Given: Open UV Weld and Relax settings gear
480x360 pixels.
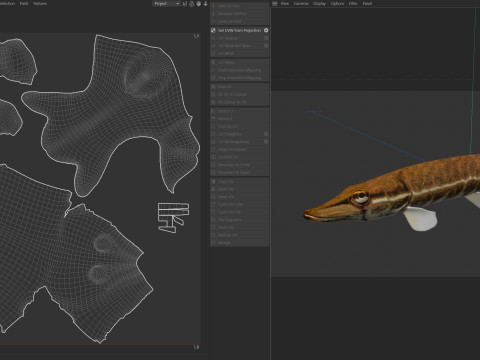Looking at the screenshot, I should pos(266,46).
